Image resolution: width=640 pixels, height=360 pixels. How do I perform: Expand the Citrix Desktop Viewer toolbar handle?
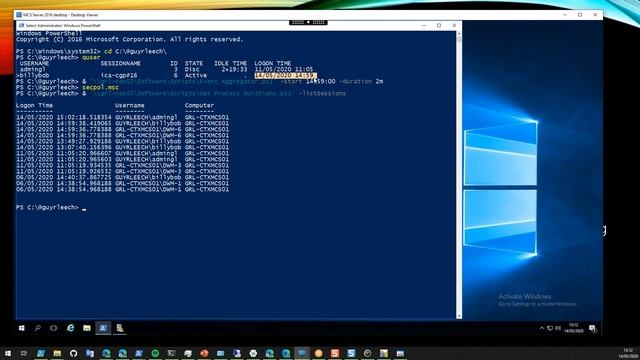pyautogui.click(x=308, y=22)
